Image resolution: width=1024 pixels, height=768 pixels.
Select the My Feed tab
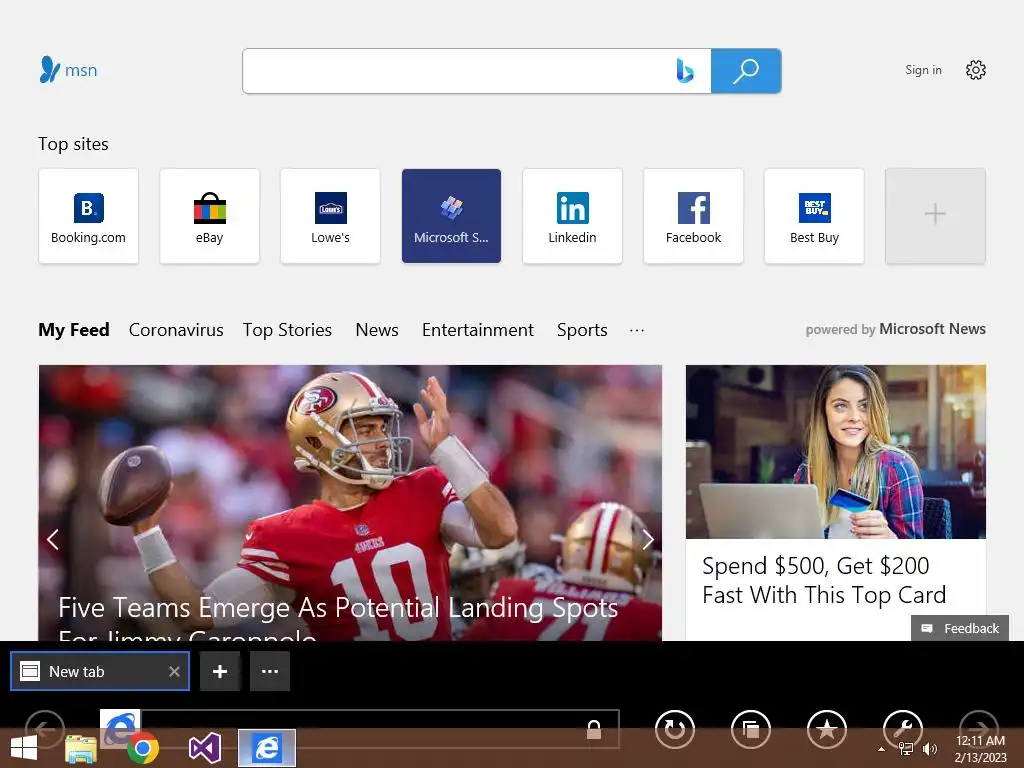(x=74, y=330)
